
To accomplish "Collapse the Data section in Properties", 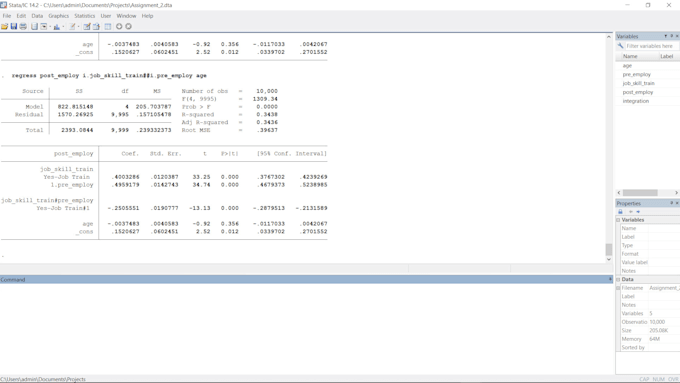I will [x=618, y=279].
